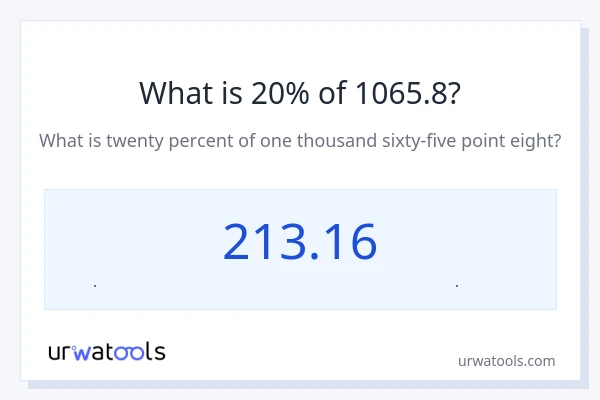This screenshot has width=600, height=400.
Task: Click the urwatools logo
Action: 107,351
